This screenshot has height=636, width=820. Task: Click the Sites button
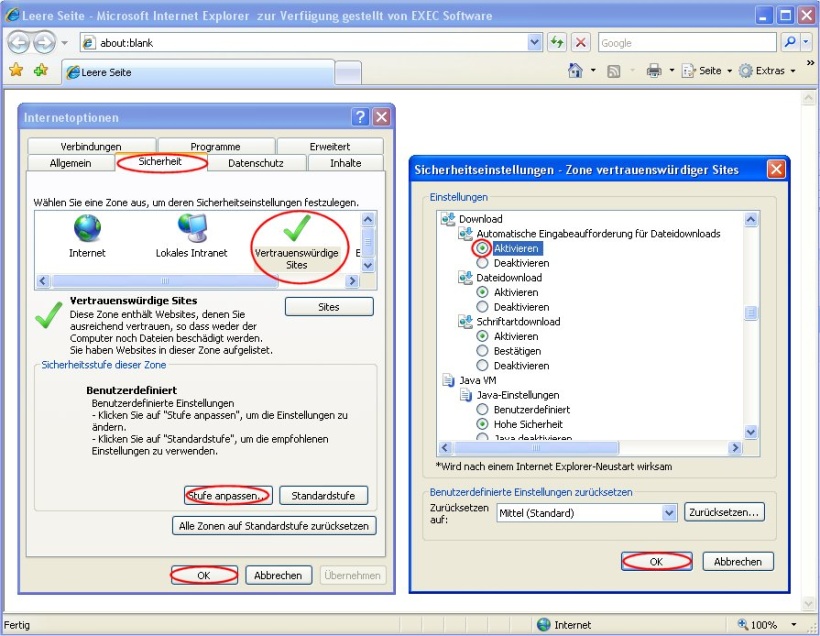[329, 307]
